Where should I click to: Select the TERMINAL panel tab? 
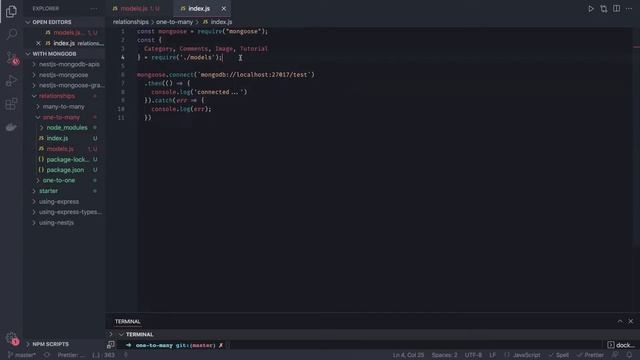point(127,322)
